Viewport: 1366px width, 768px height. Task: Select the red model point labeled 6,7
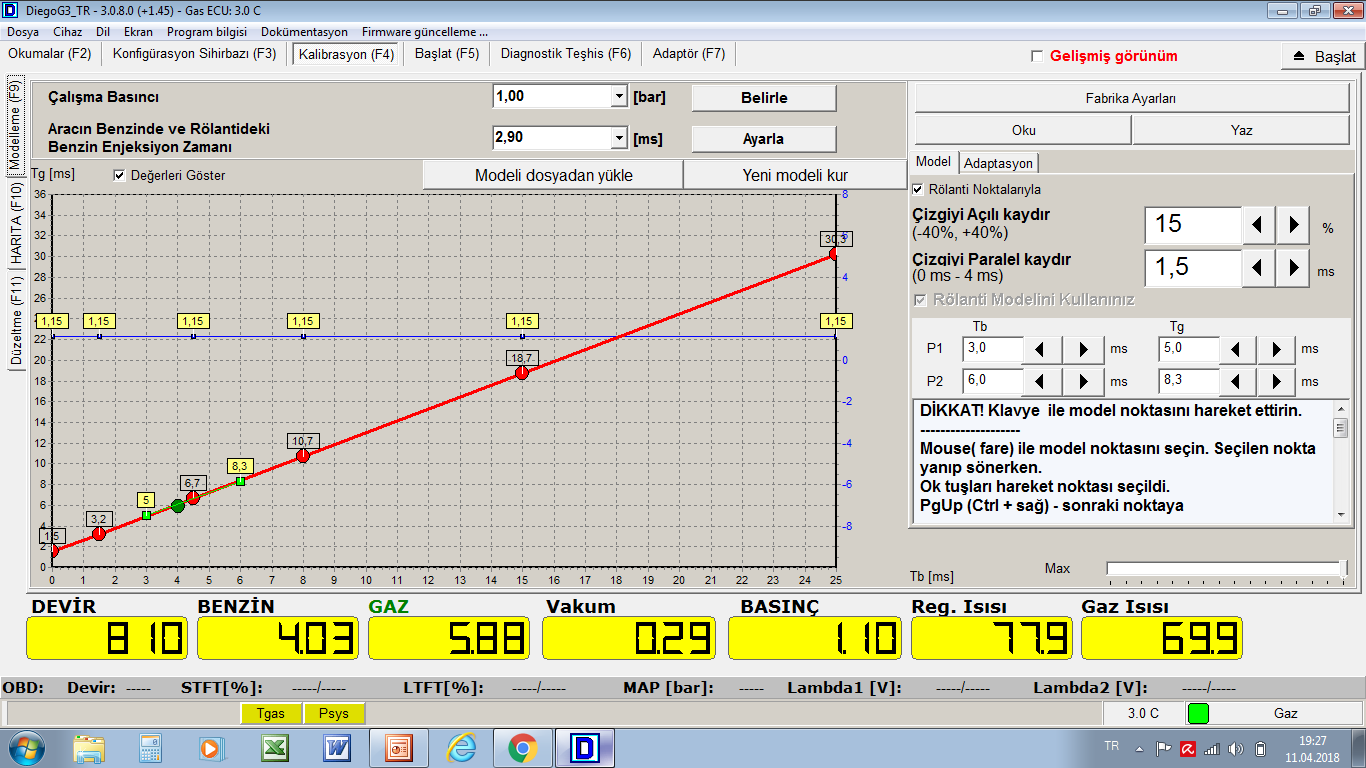193,498
